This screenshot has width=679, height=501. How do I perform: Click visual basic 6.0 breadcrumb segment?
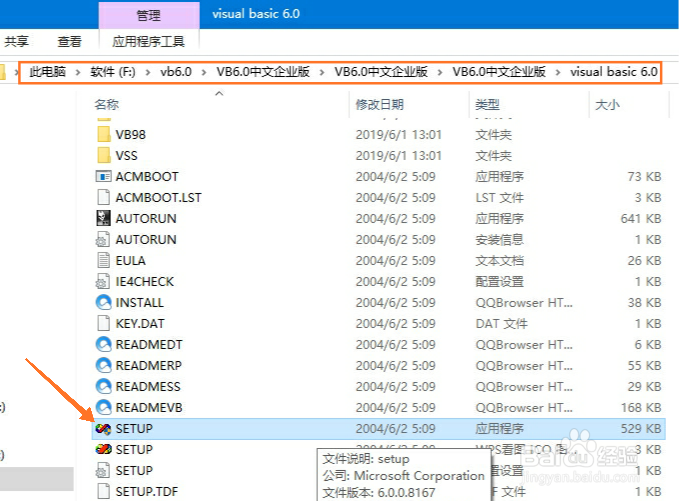click(x=614, y=72)
